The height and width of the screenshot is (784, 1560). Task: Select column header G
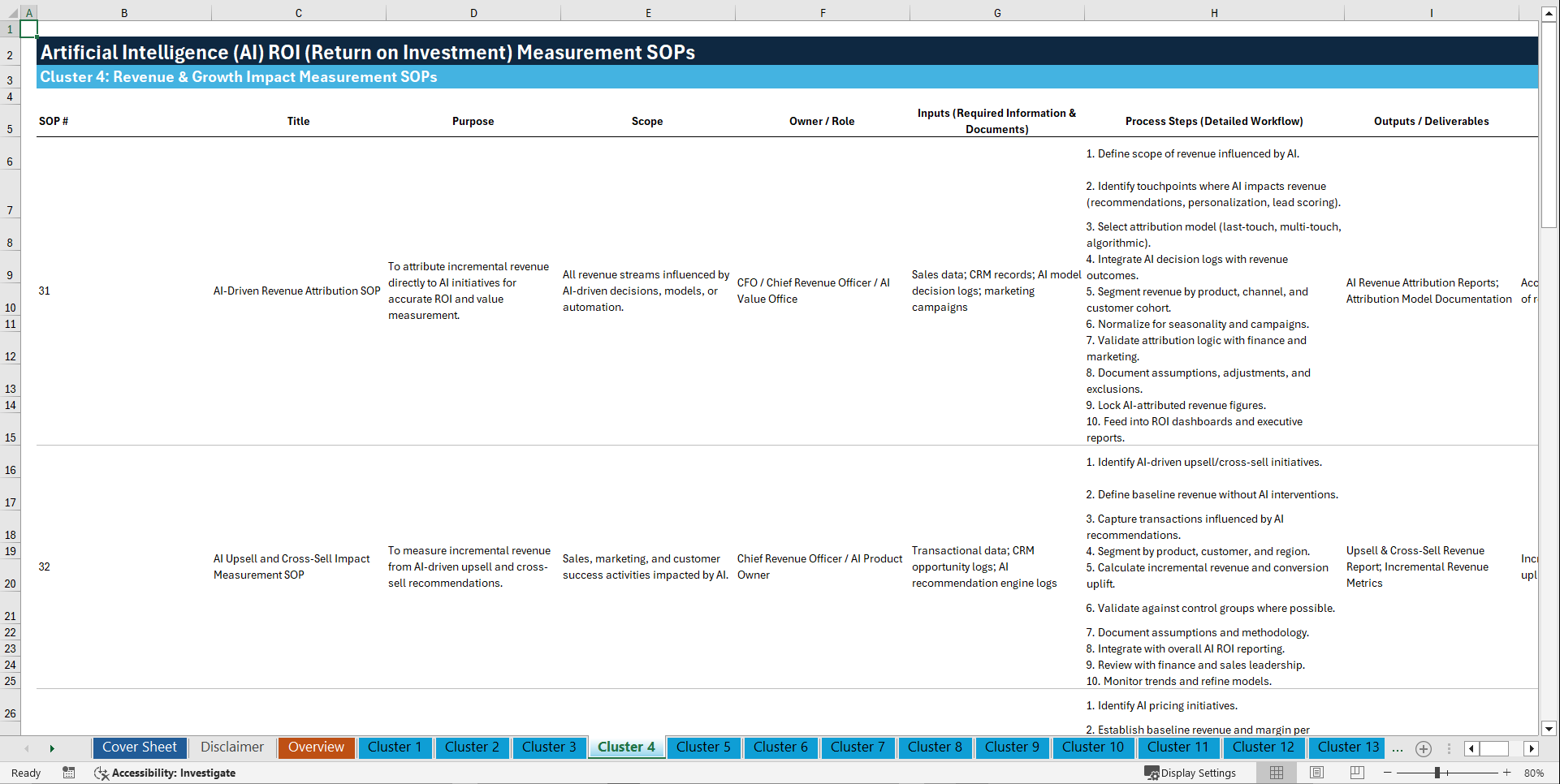point(996,12)
